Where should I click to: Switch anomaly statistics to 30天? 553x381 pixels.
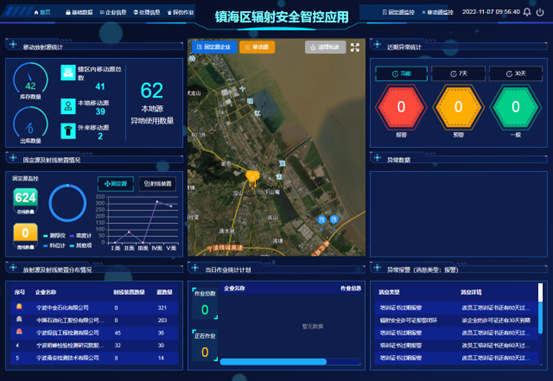click(516, 74)
